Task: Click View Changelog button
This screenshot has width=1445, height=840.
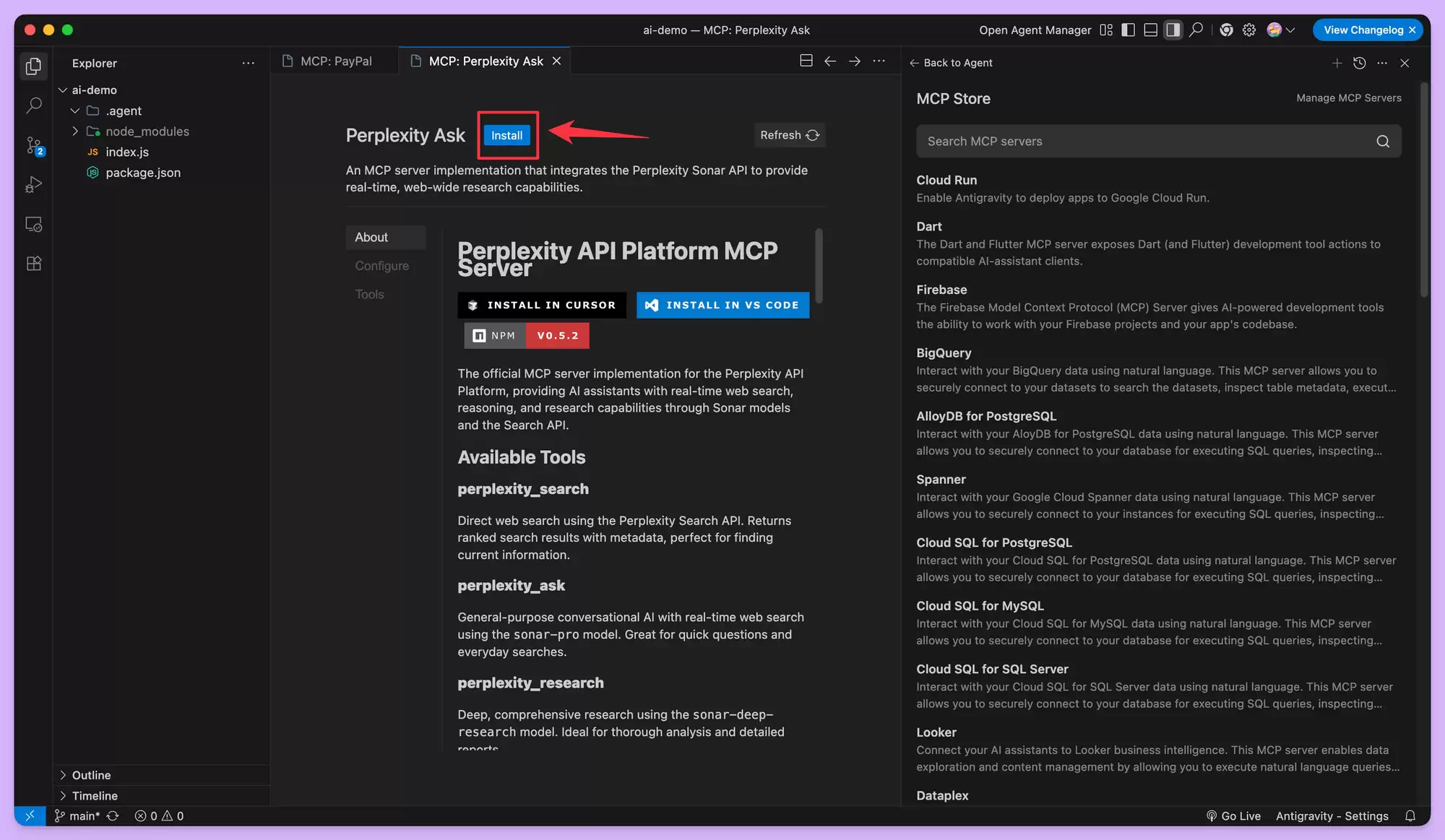Action: [1363, 30]
